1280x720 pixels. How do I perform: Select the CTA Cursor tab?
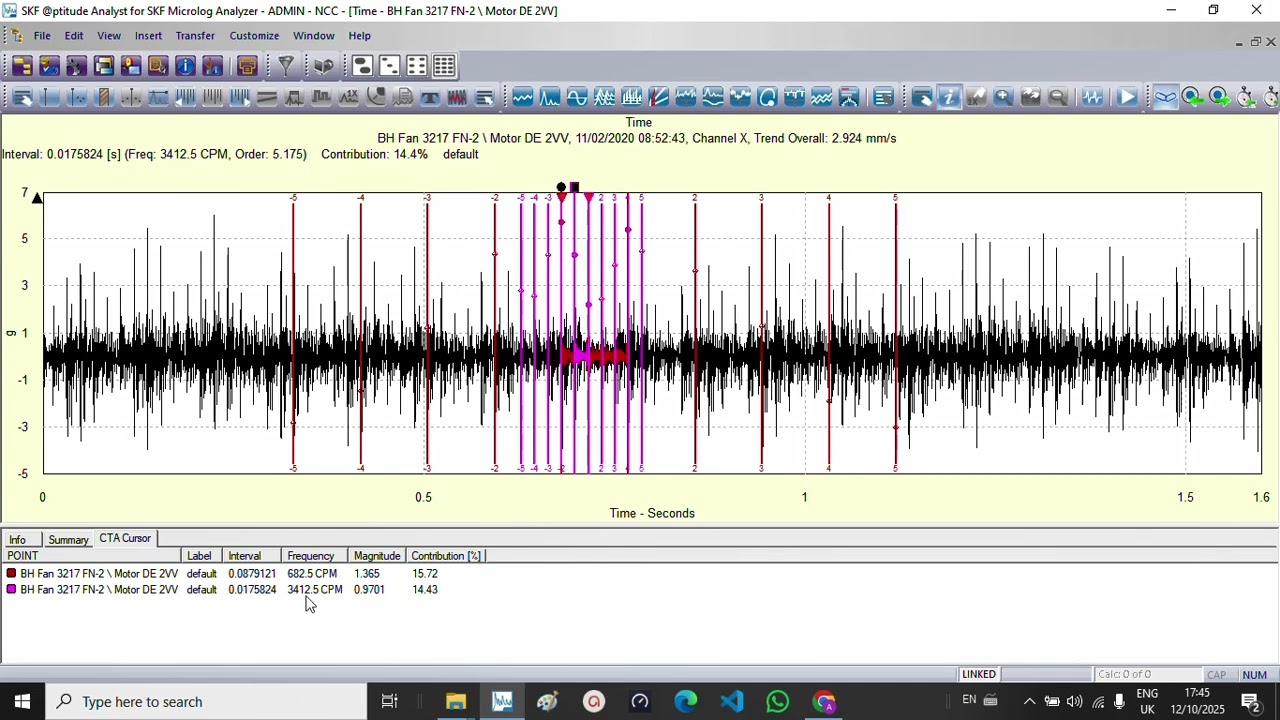tap(125, 539)
